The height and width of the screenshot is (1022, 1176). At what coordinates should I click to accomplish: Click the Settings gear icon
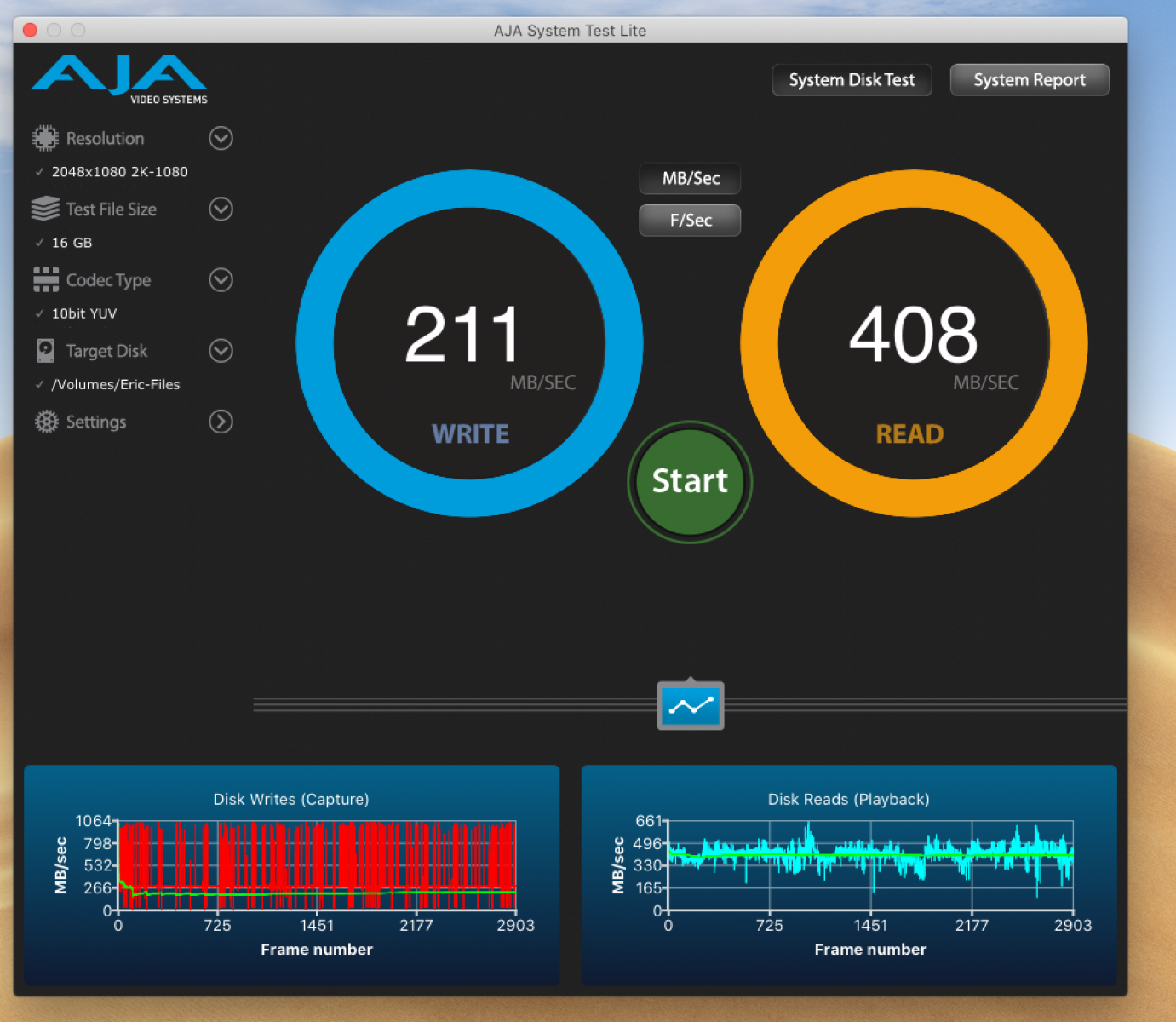(46, 422)
